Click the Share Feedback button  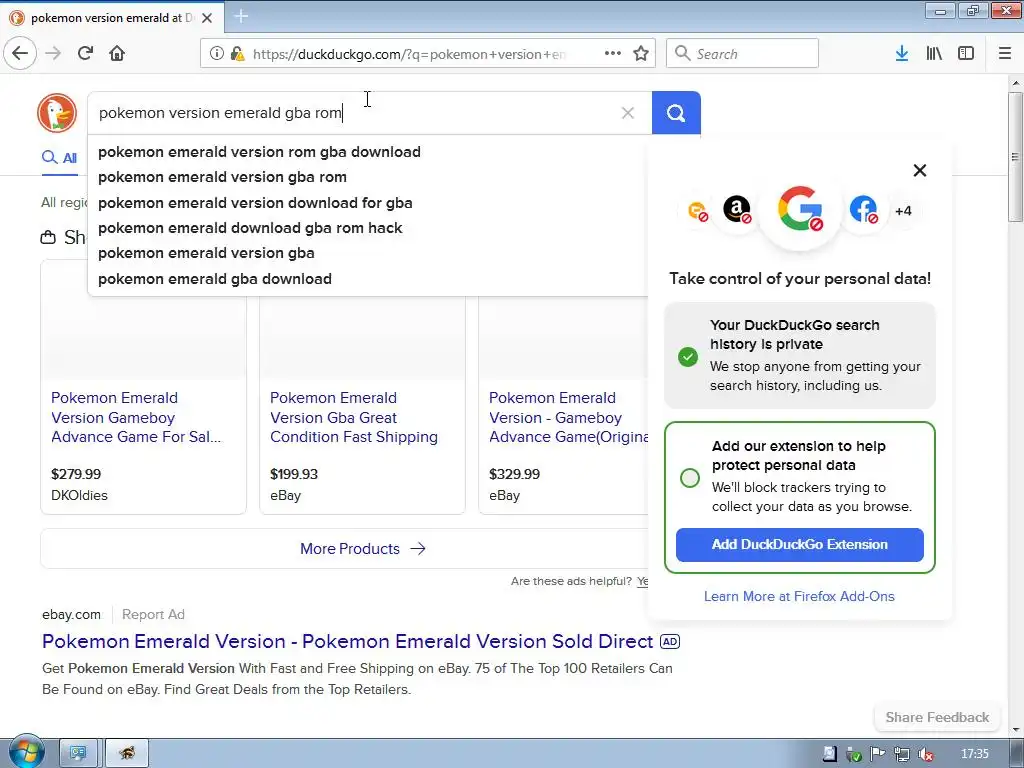(x=937, y=717)
